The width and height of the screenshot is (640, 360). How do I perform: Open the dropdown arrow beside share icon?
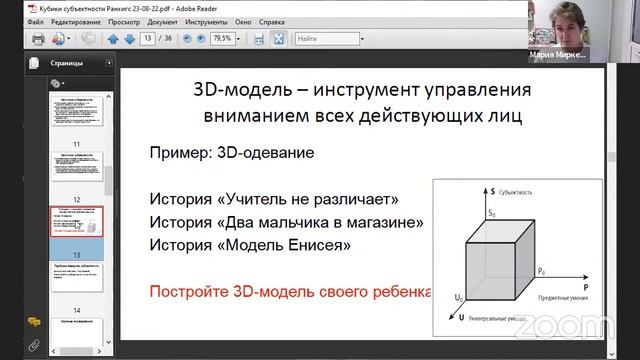click(69, 39)
